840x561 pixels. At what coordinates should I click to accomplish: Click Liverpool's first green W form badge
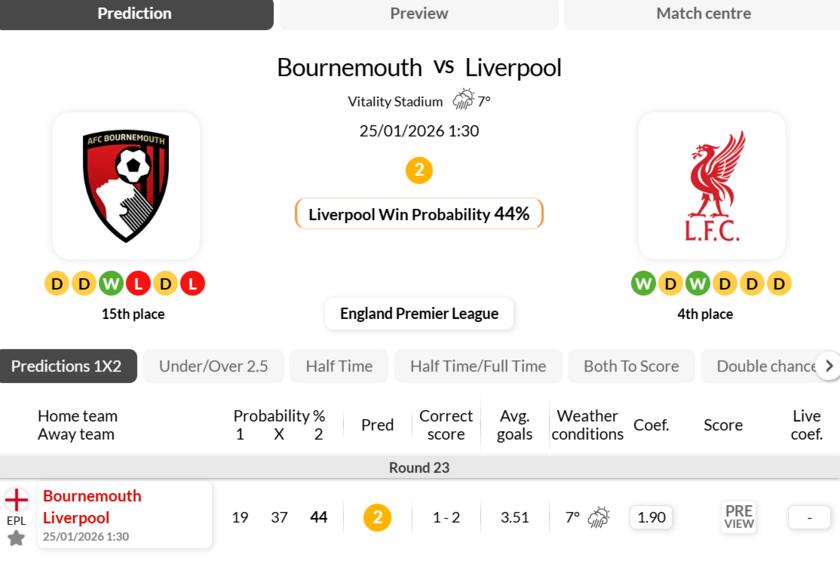tap(643, 284)
